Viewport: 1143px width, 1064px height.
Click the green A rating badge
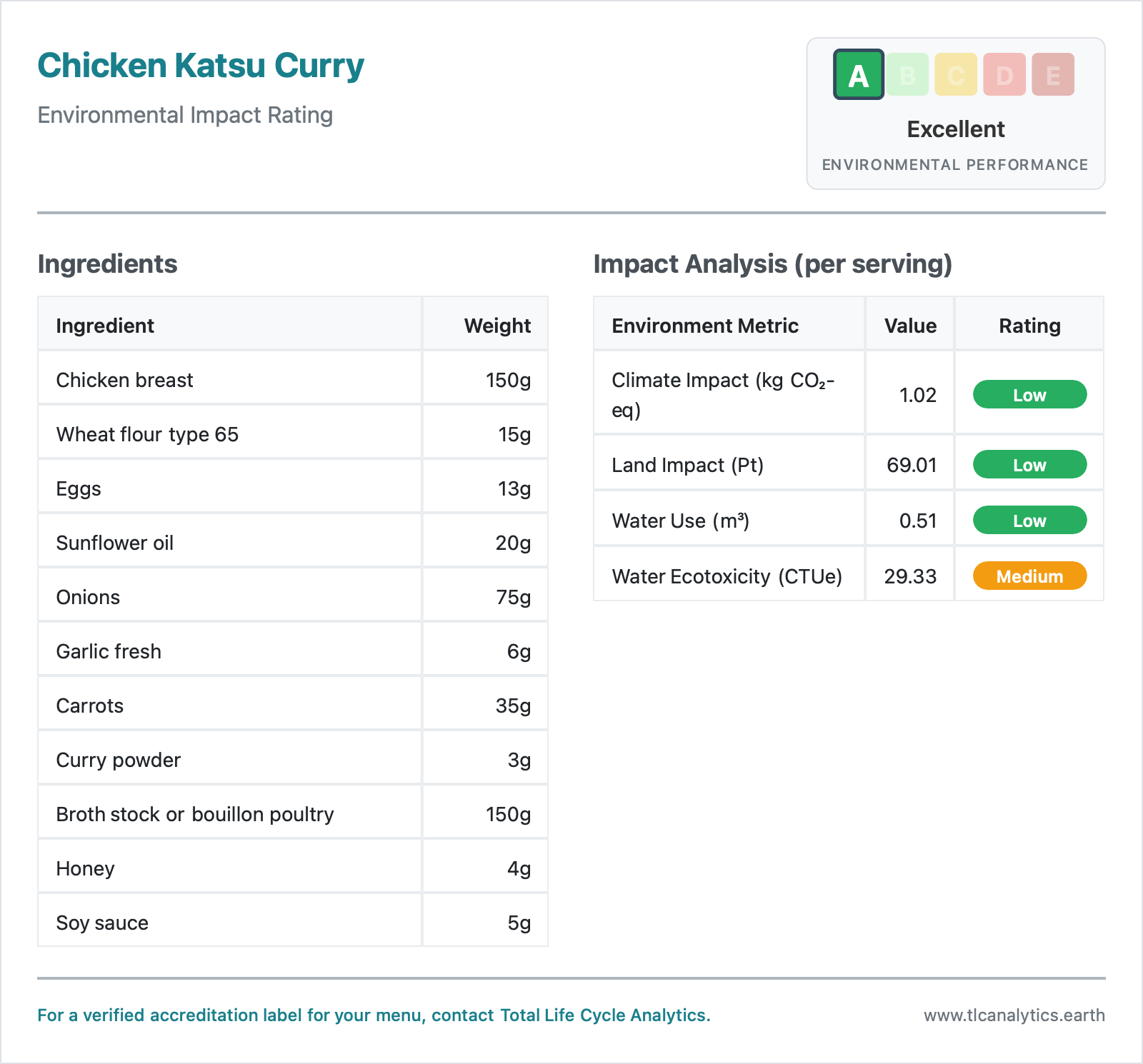tap(858, 75)
